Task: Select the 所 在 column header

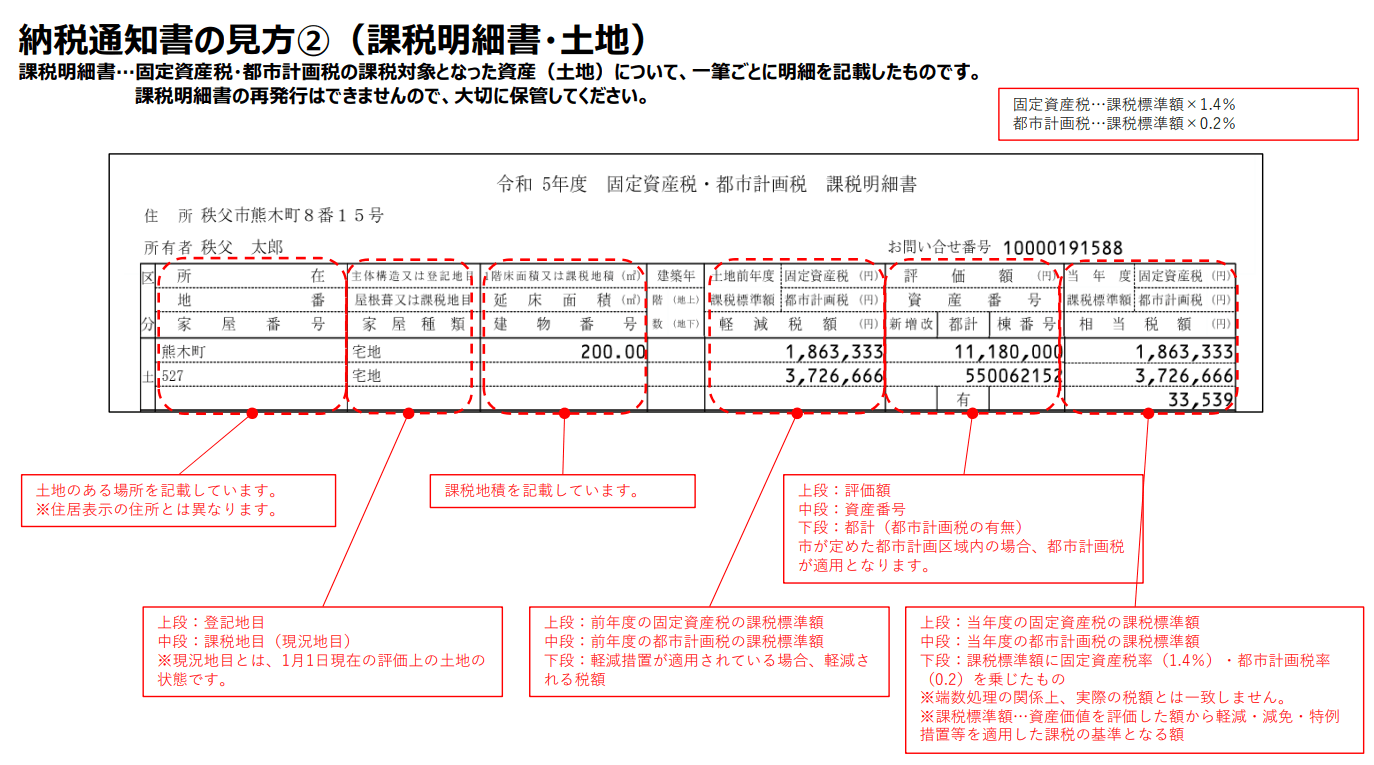Action: pos(251,275)
